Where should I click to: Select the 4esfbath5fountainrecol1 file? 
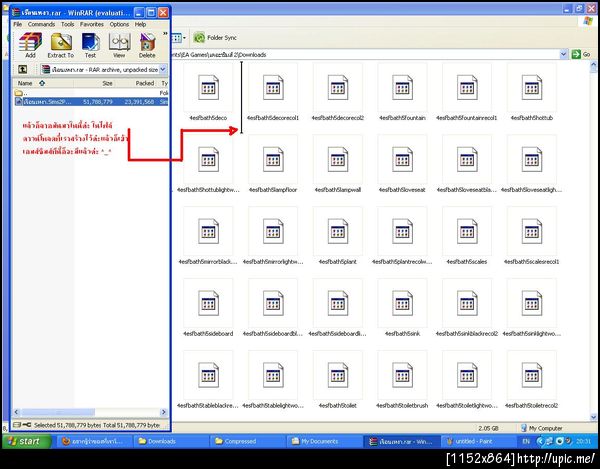[x=467, y=92]
